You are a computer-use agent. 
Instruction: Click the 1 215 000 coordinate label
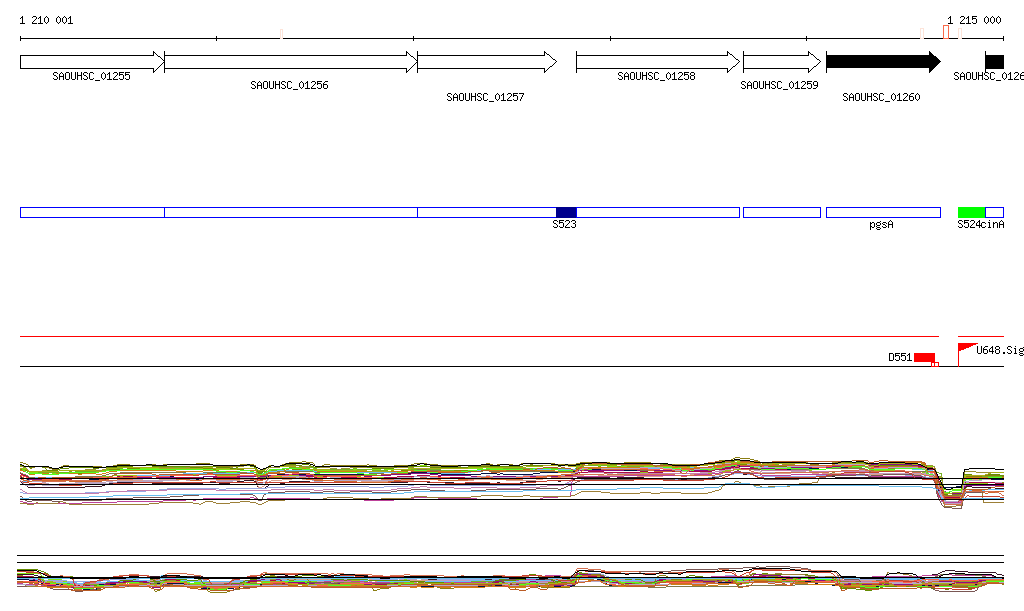974,20
